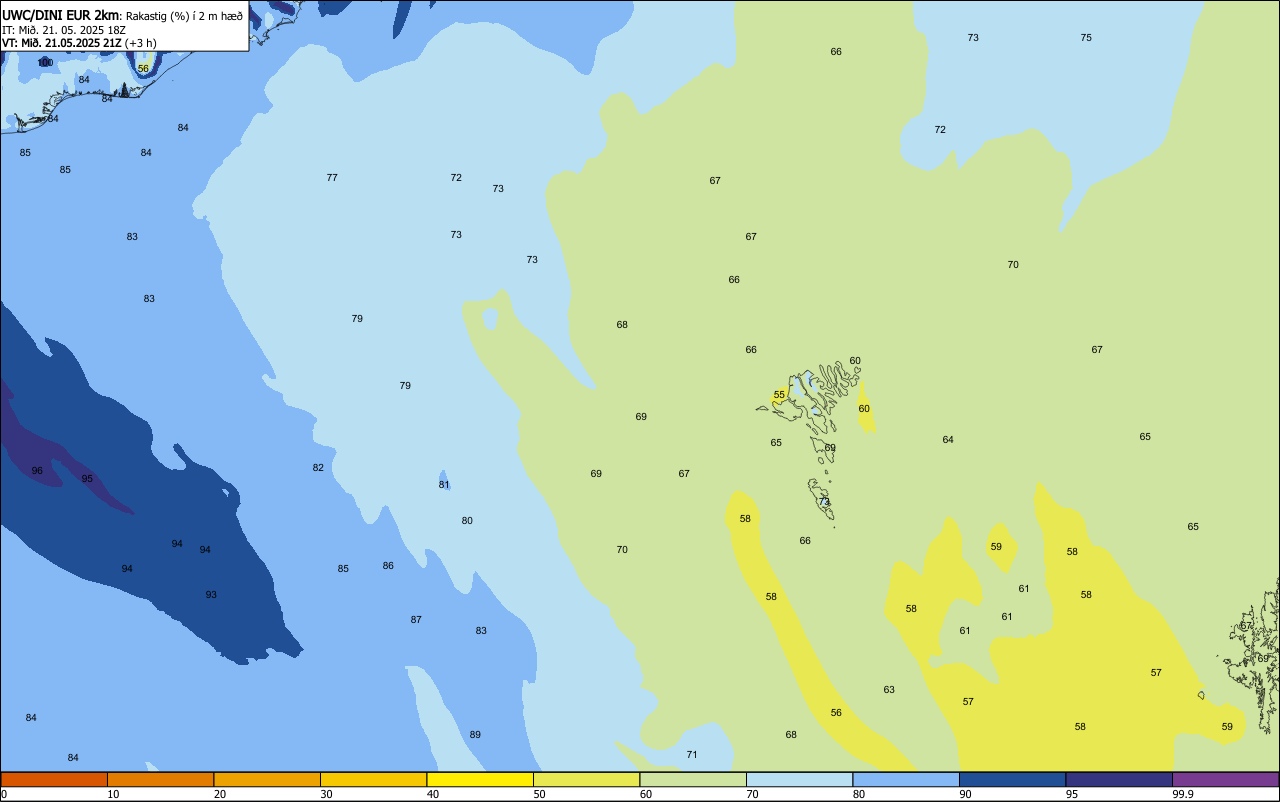Select the 'IT: Mið. 21. 05. 2025 18Z' line
Screen dimensions: 1280x802
(x=64, y=29)
